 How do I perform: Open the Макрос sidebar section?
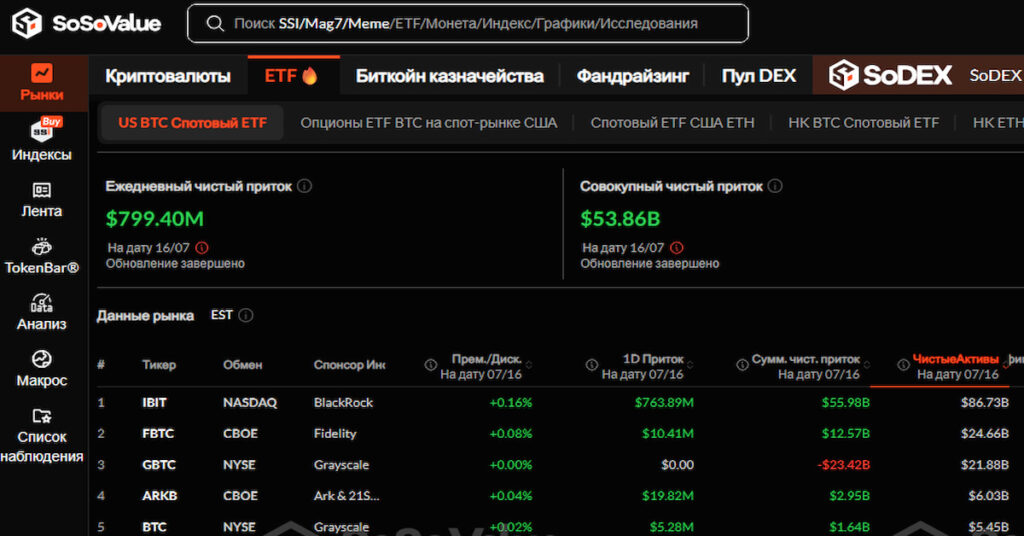click(42, 369)
